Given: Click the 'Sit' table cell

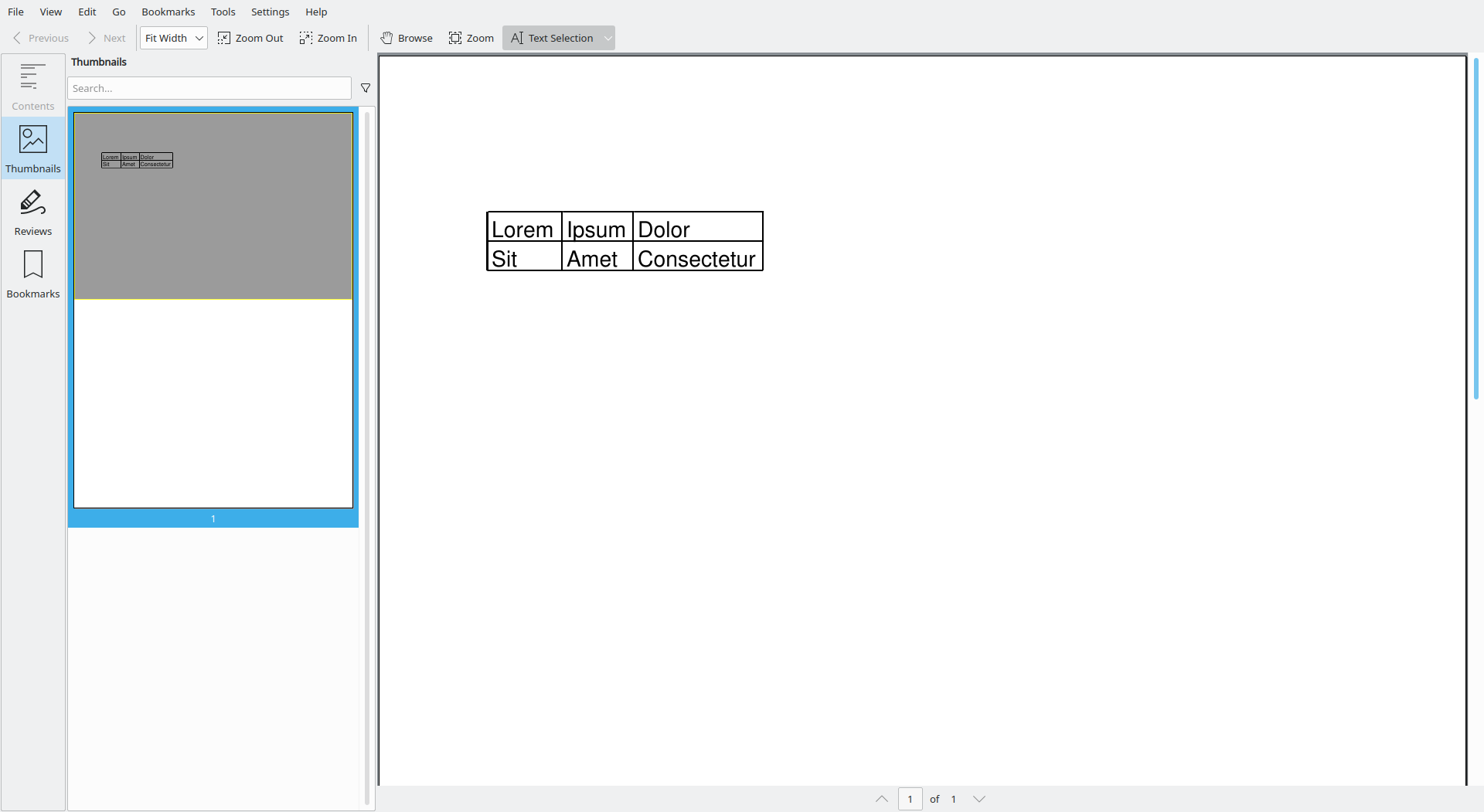Looking at the screenshot, I should click(525, 257).
